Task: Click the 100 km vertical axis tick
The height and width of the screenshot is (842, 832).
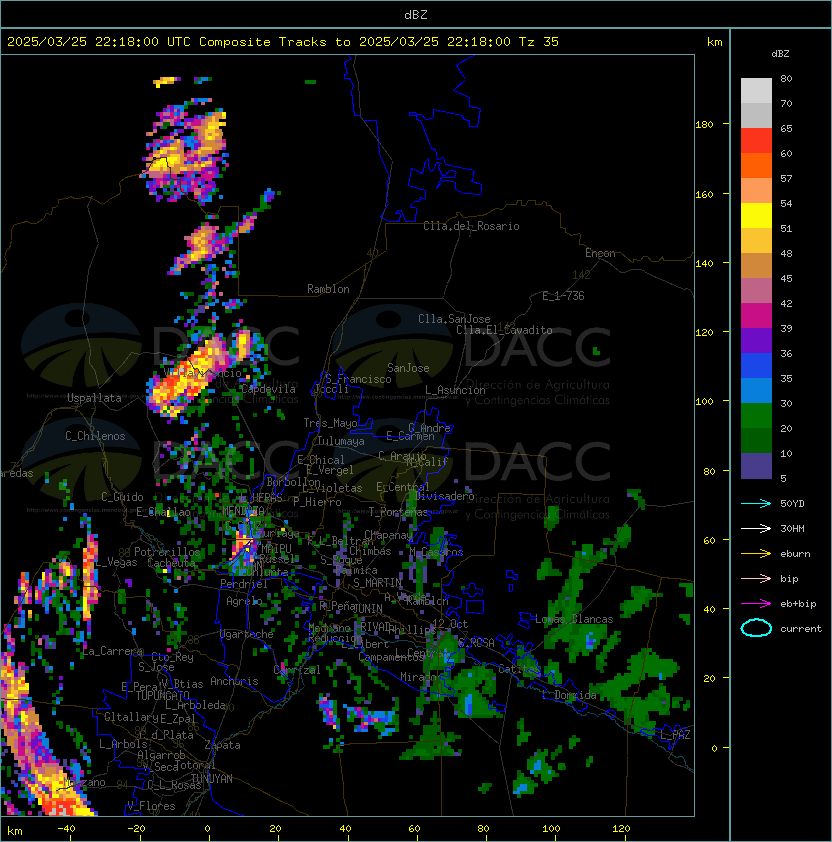Action: tap(704, 402)
